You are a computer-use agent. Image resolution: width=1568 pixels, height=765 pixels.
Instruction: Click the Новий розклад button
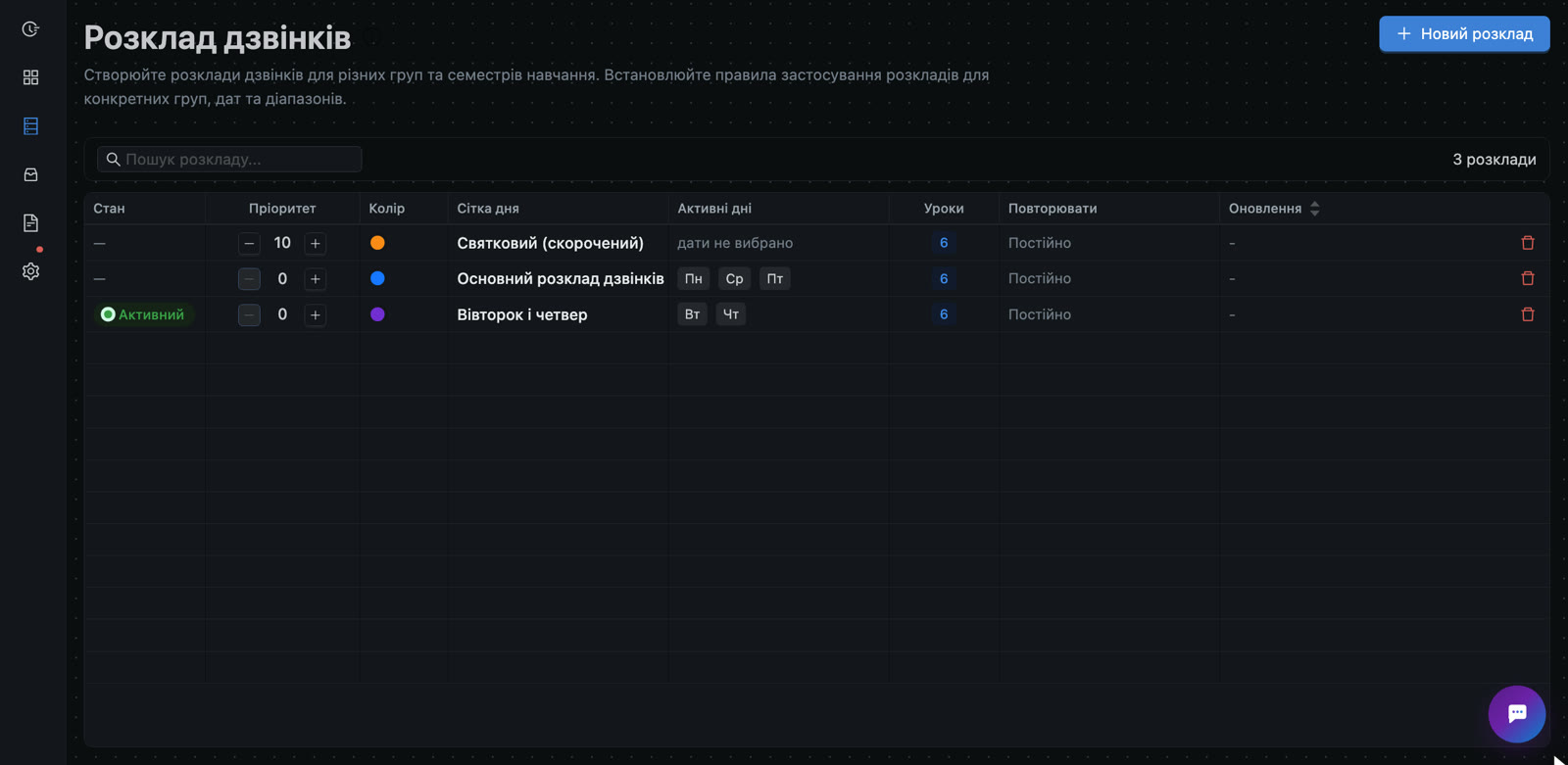click(x=1464, y=33)
